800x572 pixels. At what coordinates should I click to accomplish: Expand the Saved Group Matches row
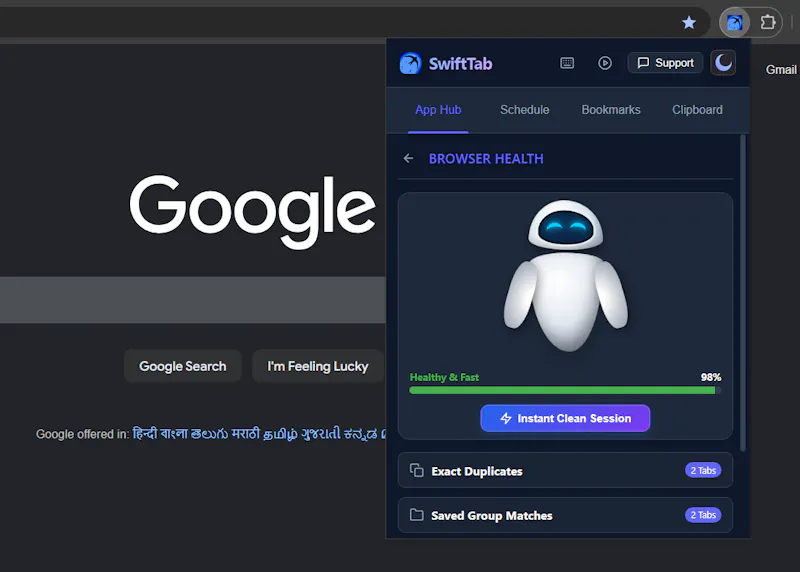pos(565,515)
